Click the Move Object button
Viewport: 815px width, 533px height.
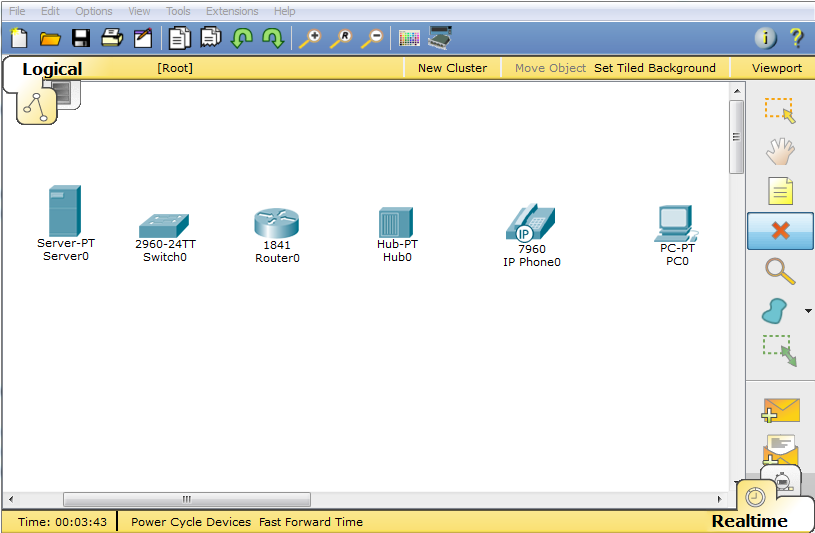pyautogui.click(x=550, y=68)
